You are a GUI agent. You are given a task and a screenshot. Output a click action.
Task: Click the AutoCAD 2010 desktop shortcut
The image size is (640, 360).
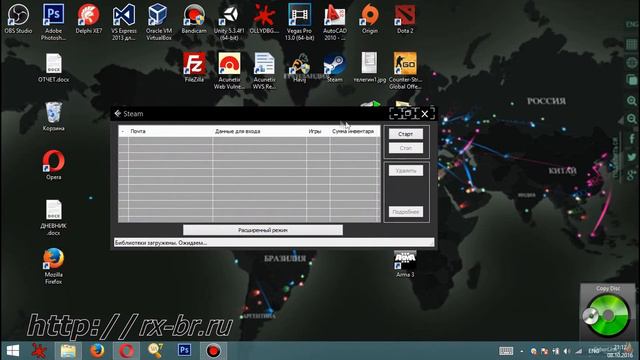(334, 21)
